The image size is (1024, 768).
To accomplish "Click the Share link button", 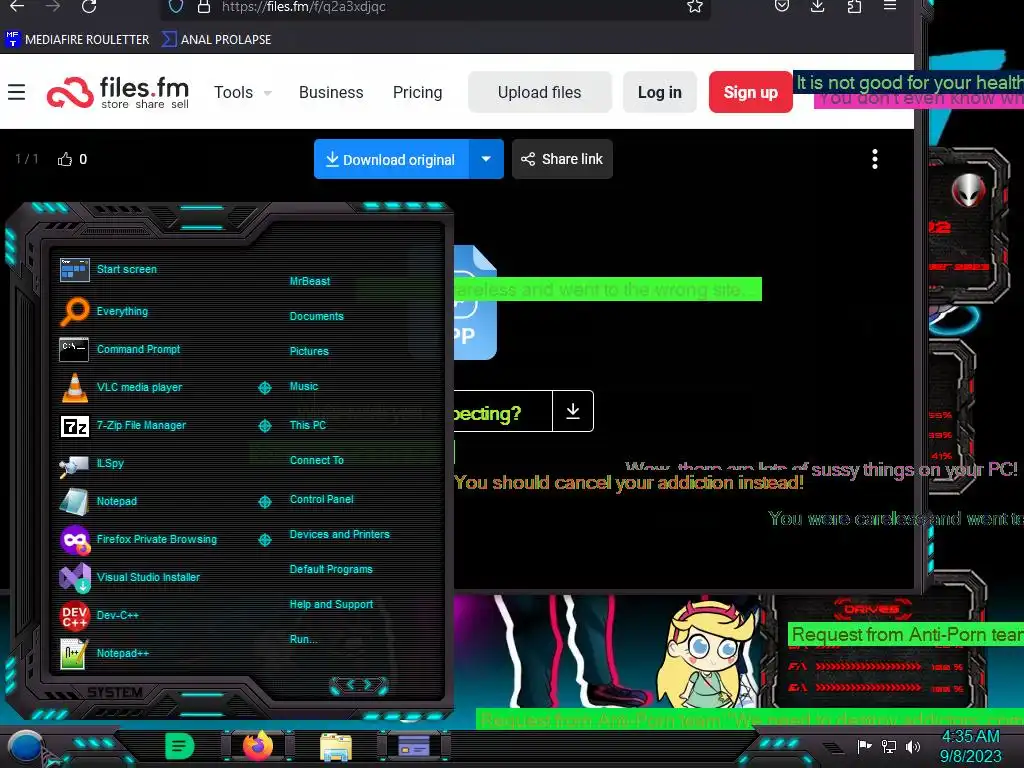I will point(562,159).
